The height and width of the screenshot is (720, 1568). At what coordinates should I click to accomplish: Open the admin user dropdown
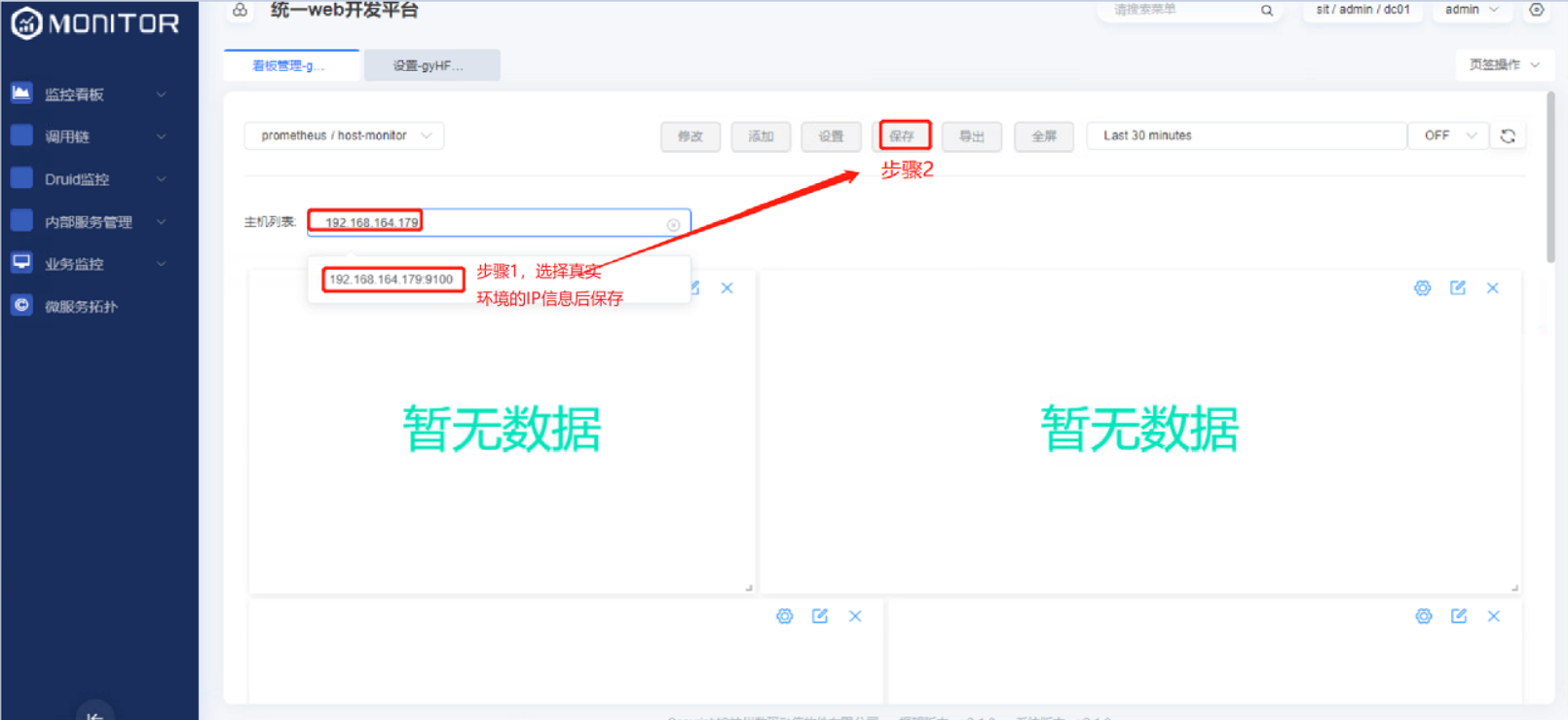(1471, 10)
